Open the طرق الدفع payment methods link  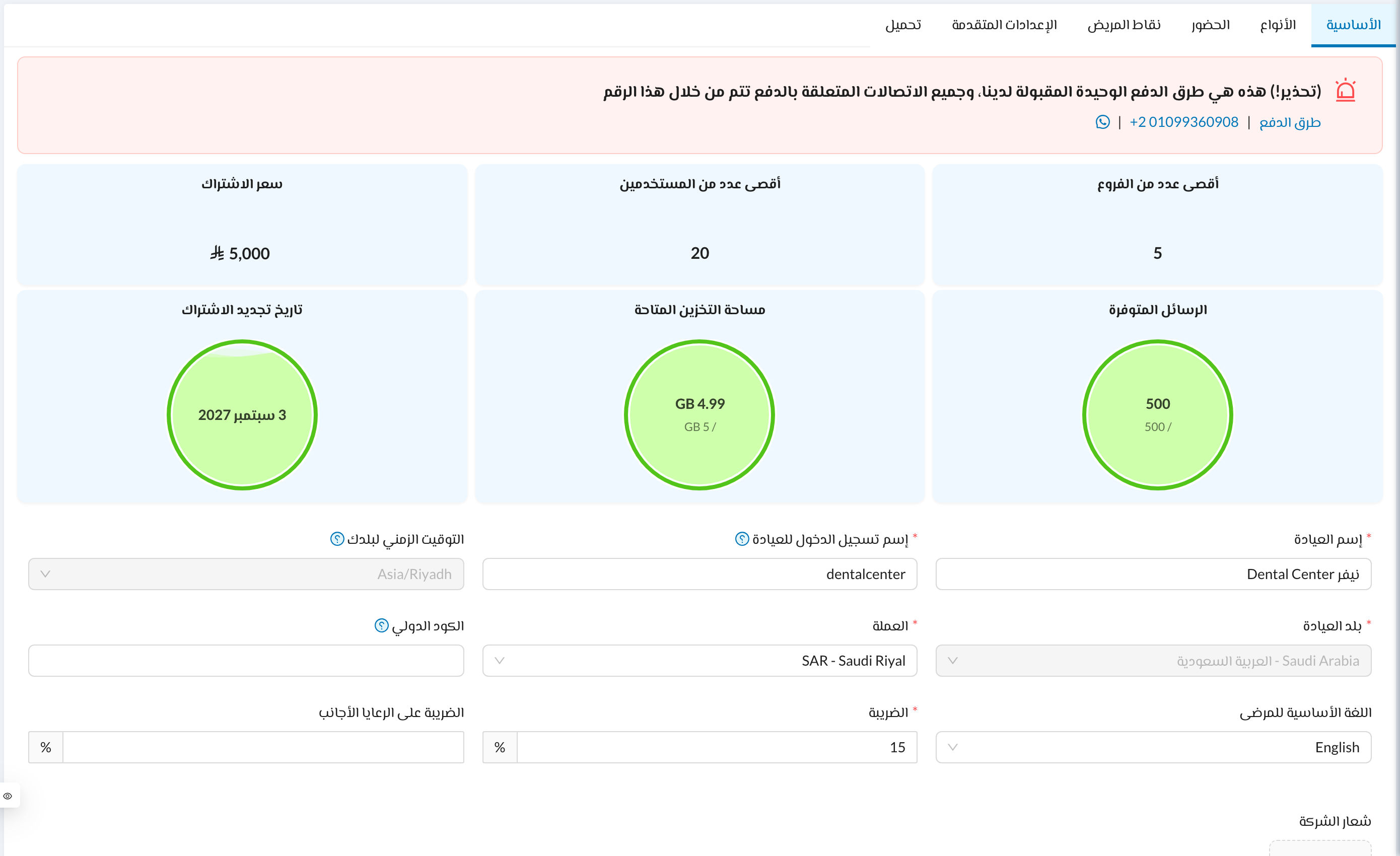pos(1290,122)
